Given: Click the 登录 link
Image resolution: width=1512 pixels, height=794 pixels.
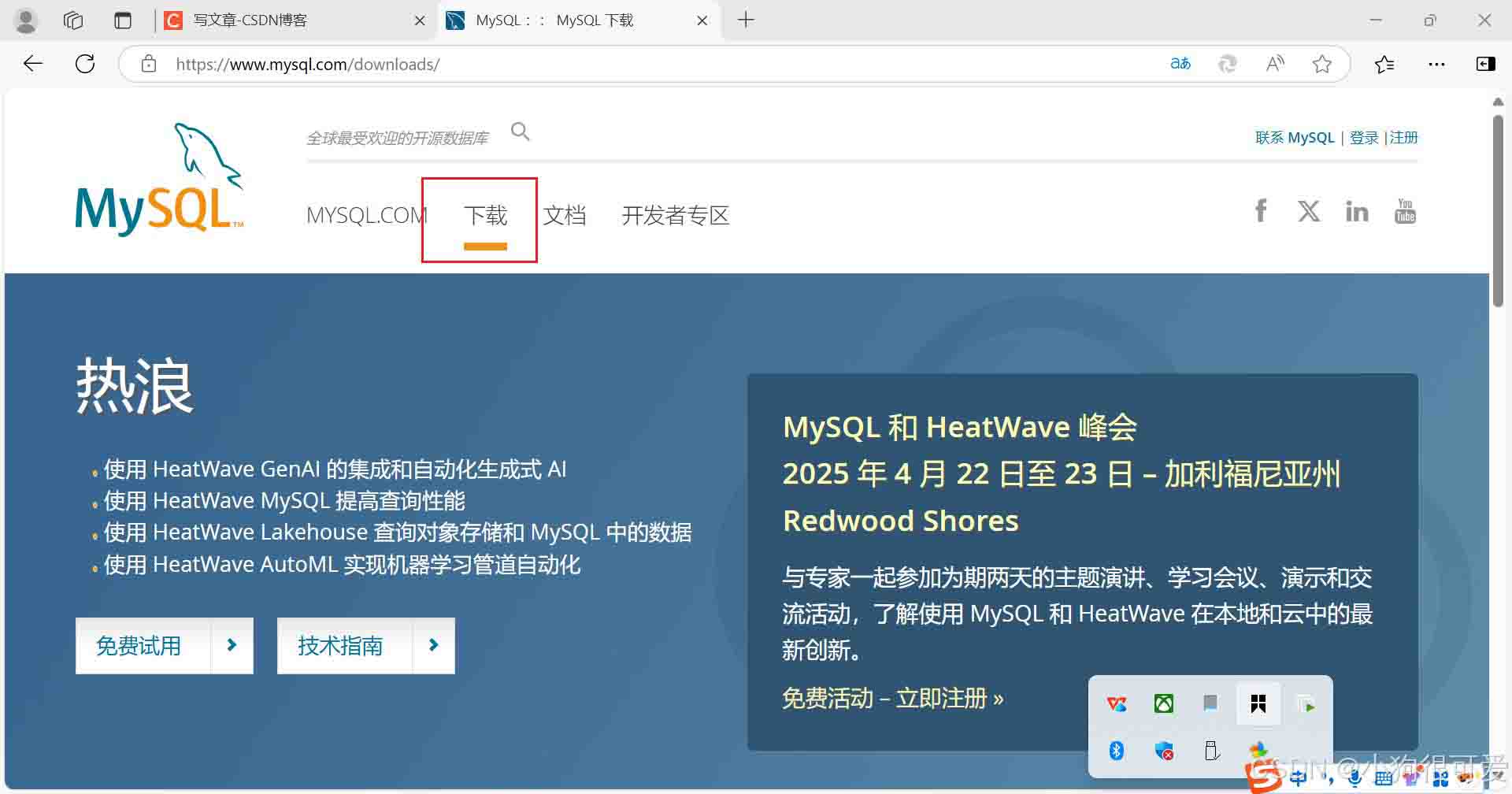Looking at the screenshot, I should pyautogui.click(x=1364, y=138).
